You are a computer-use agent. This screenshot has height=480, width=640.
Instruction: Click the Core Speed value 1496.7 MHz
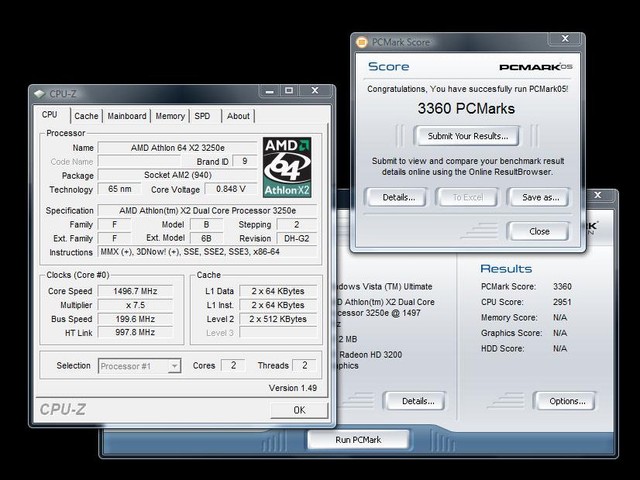(x=135, y=291)
